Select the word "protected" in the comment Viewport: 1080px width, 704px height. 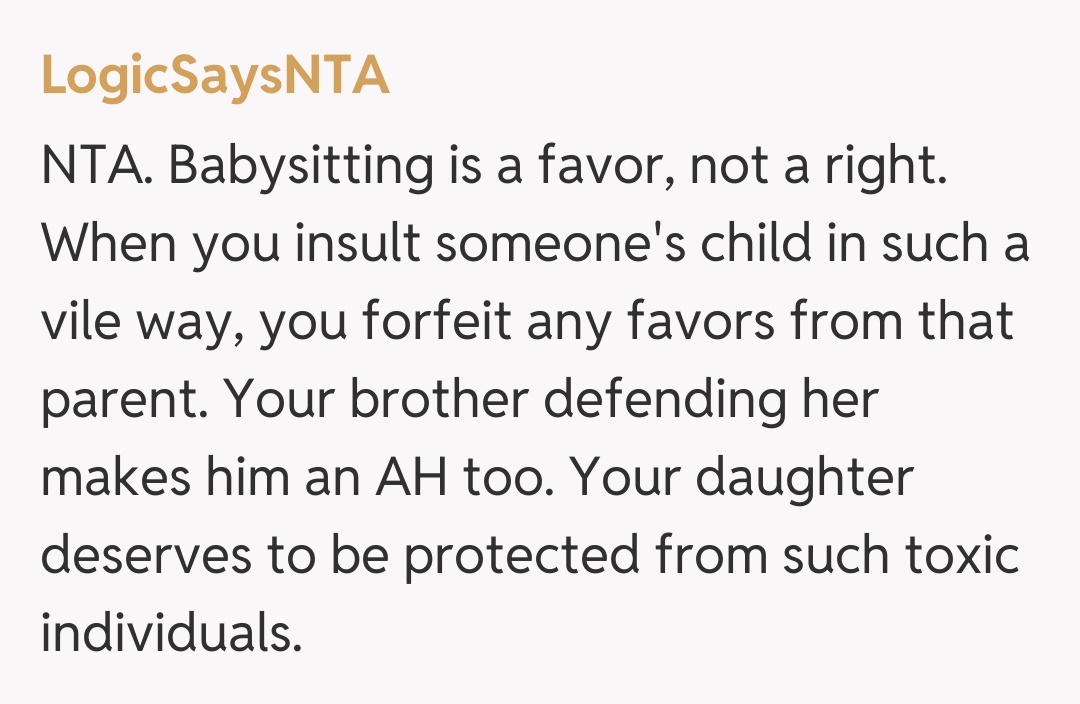[522, 559]
